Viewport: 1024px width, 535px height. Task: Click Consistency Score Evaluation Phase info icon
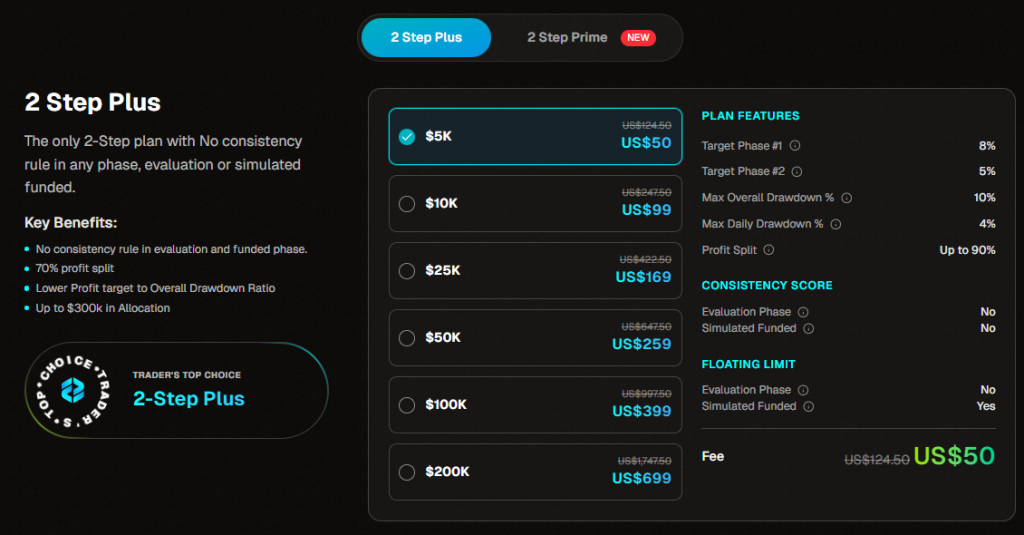(x=802, y=312)
